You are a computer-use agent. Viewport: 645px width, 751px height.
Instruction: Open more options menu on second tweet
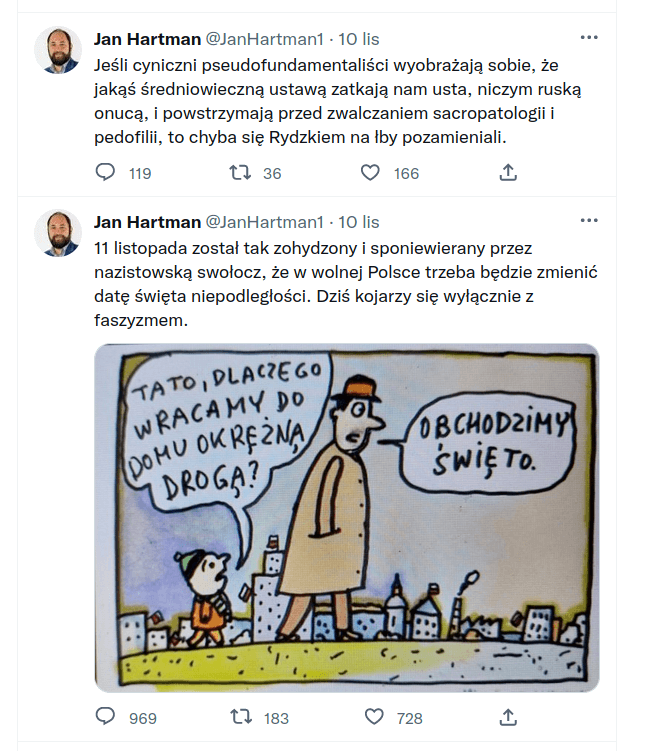click(589, 220)
